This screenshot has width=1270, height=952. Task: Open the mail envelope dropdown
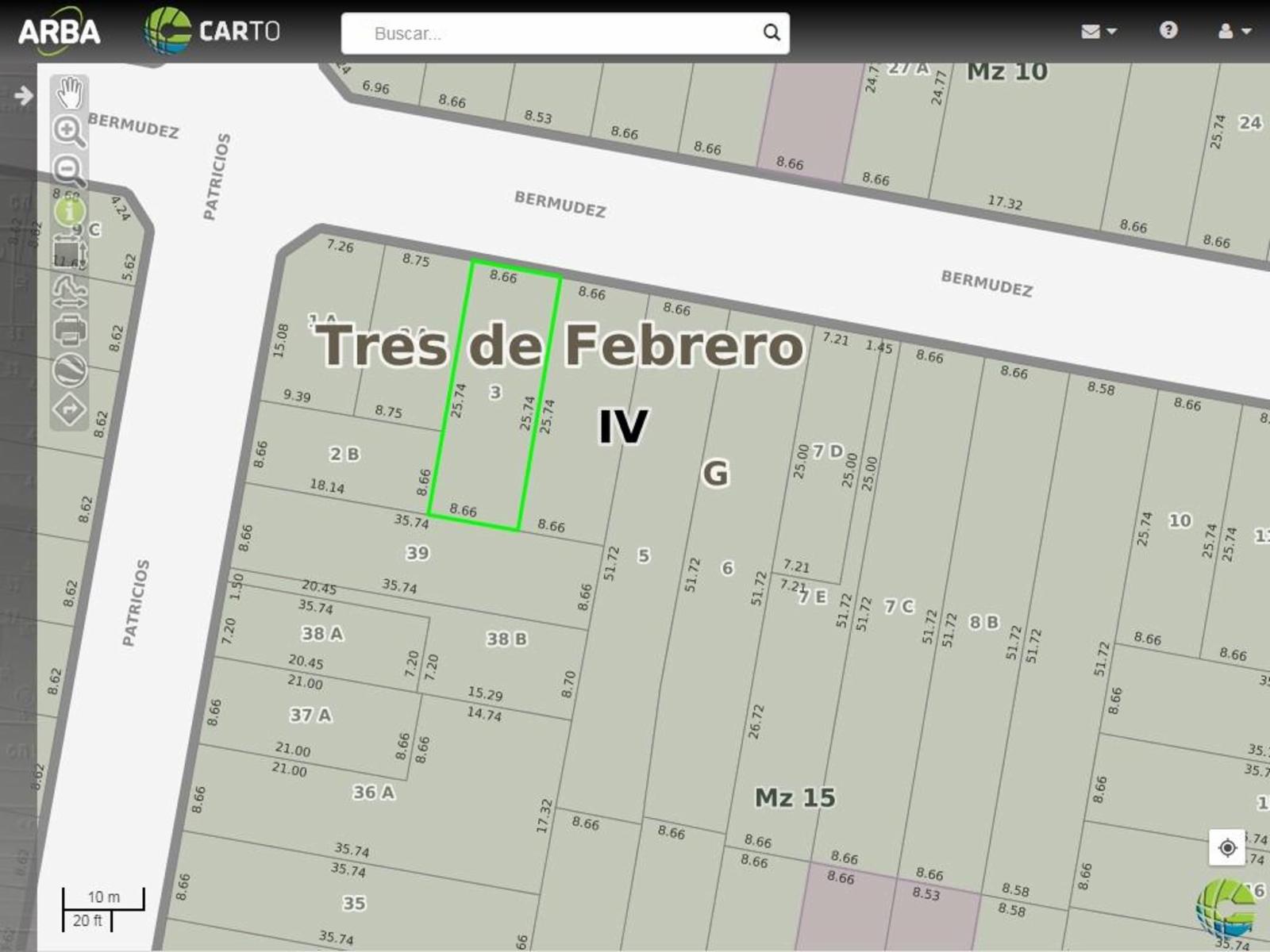(1099, 32)
